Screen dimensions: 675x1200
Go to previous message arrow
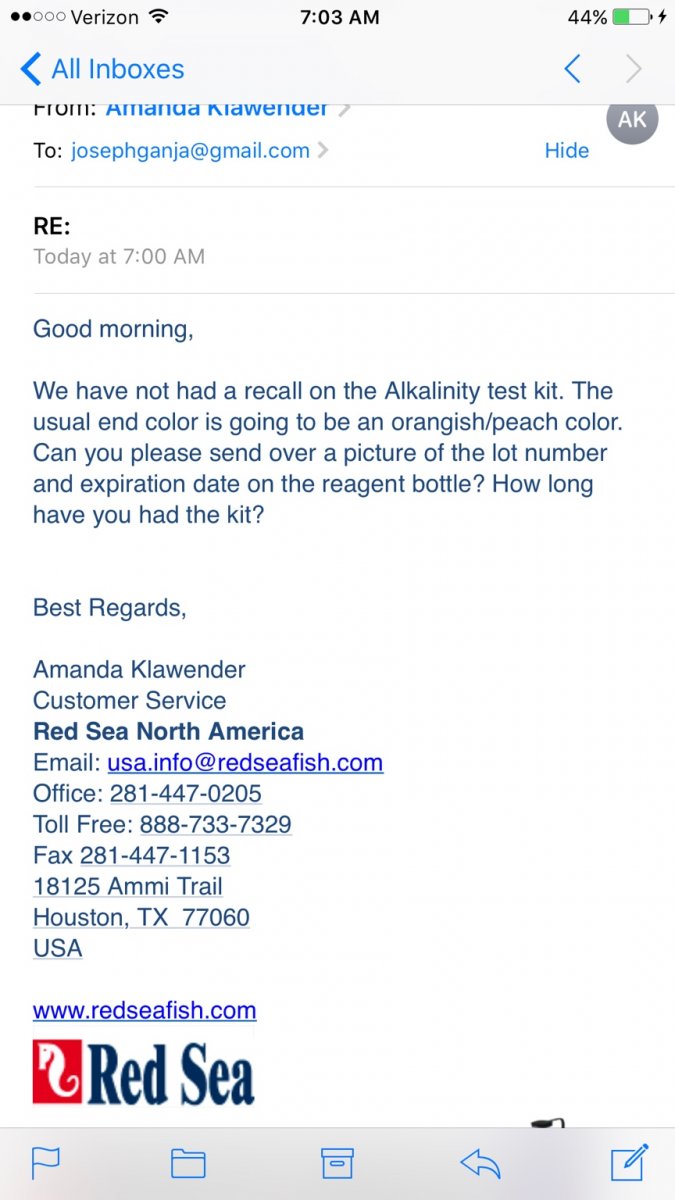point(572,69)
